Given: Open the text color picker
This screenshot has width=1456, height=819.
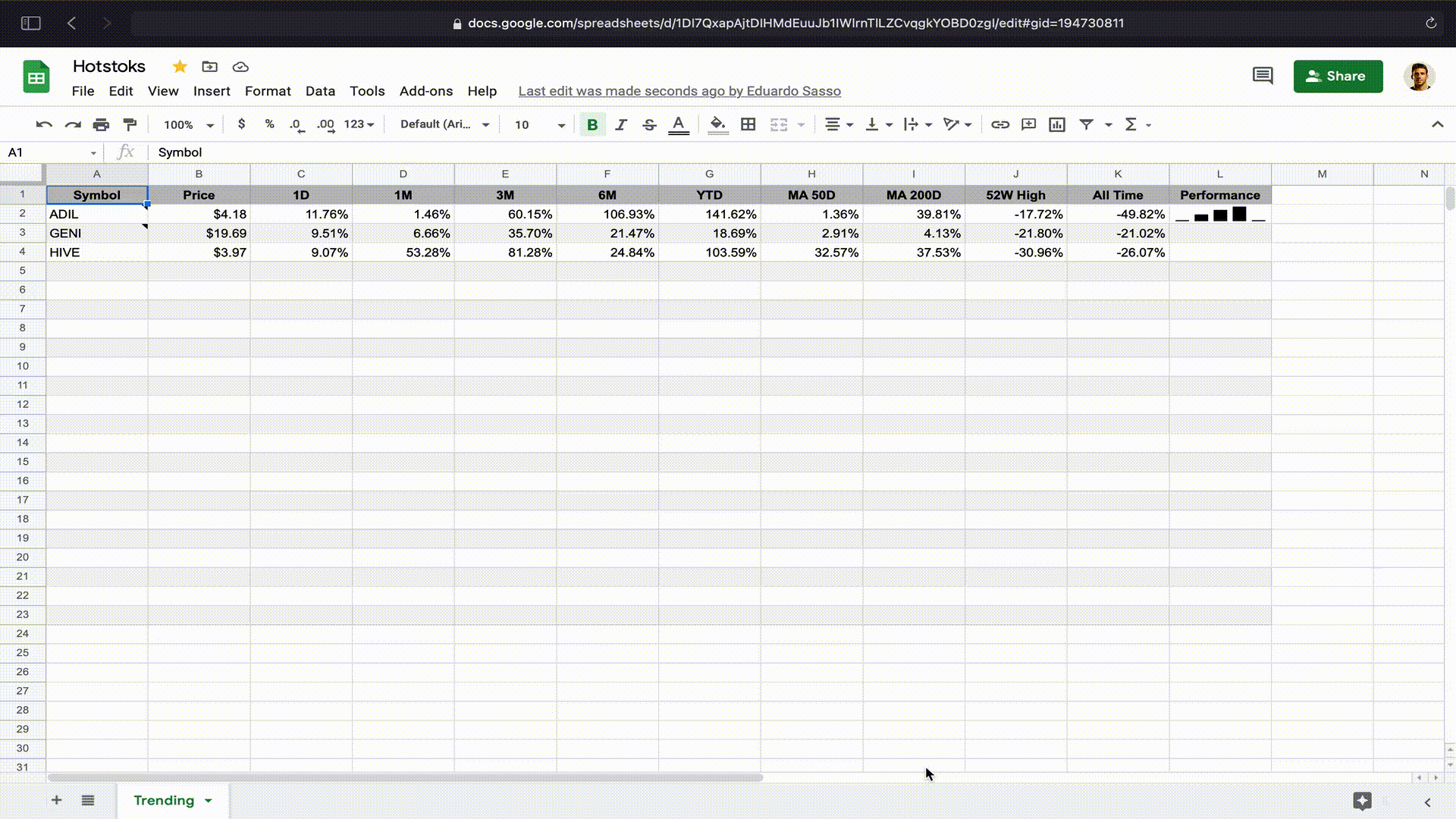Looking at the screenshot, I should coord(679,124).
